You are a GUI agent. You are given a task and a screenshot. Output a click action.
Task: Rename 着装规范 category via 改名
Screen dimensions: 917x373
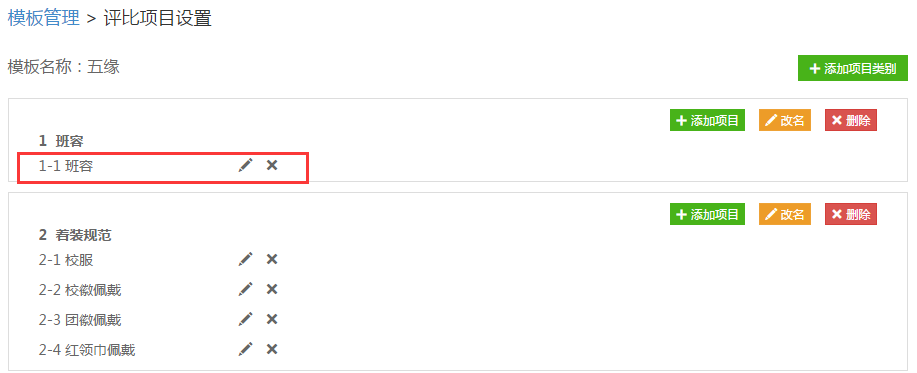click(x=785, y=214)
